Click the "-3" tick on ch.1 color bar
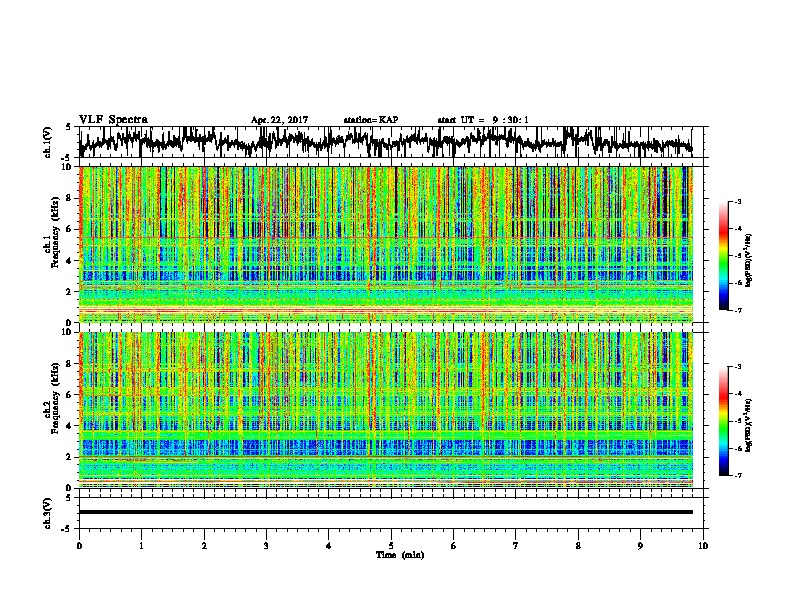Viewport: 792px width, 612px height. [x=737, y=201]
